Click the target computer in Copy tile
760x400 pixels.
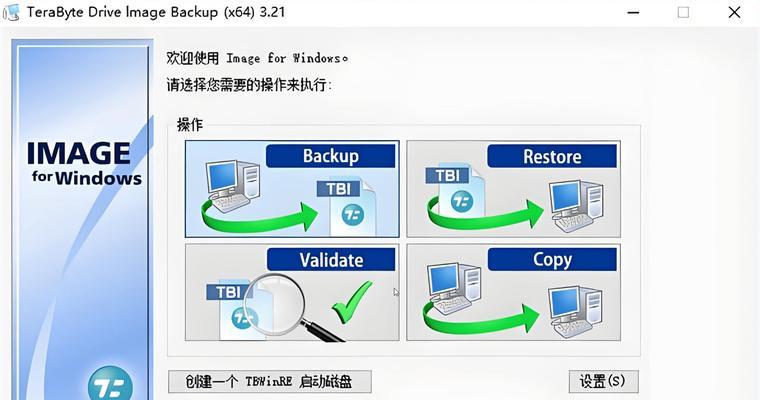click(x=576, y=312)
